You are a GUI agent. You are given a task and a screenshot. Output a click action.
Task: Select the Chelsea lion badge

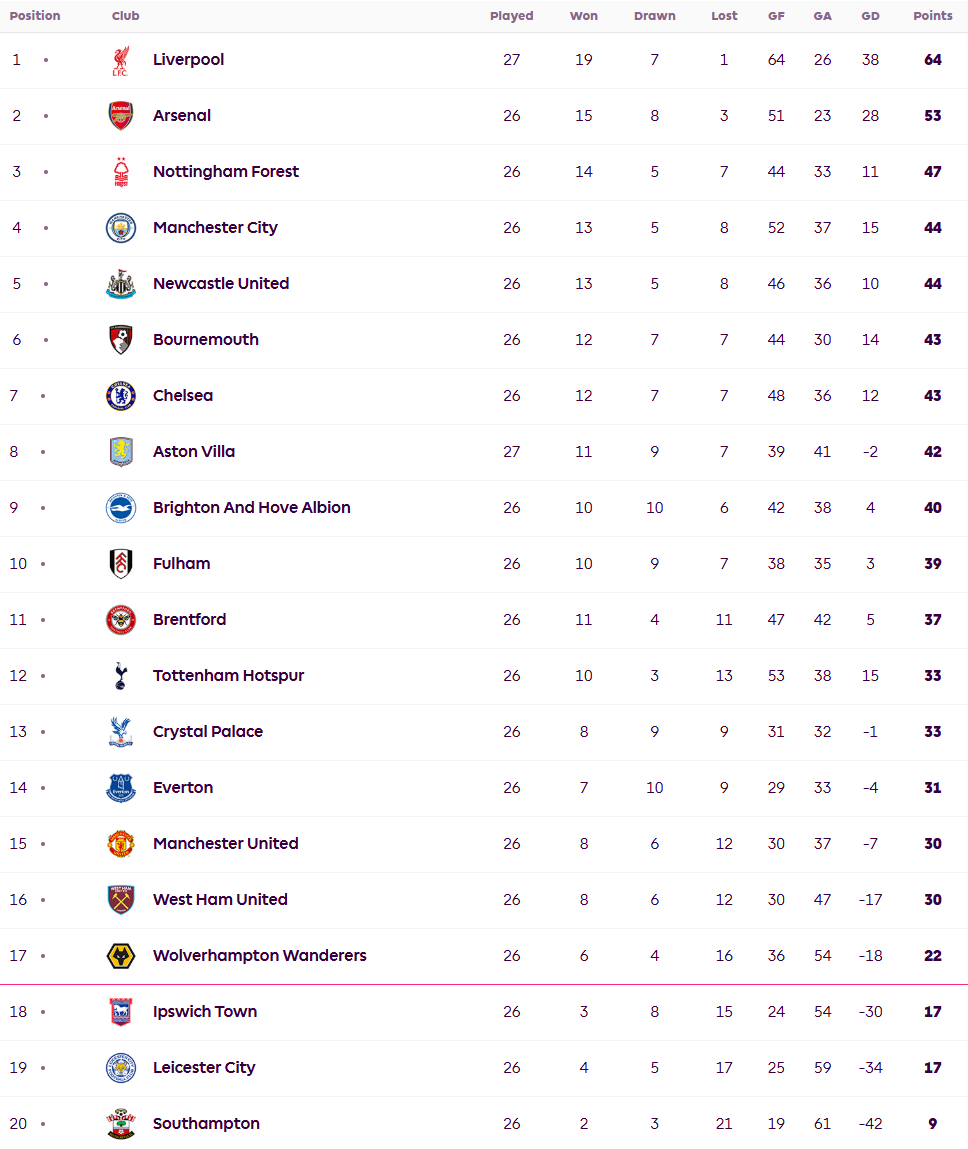pos(121,396)
